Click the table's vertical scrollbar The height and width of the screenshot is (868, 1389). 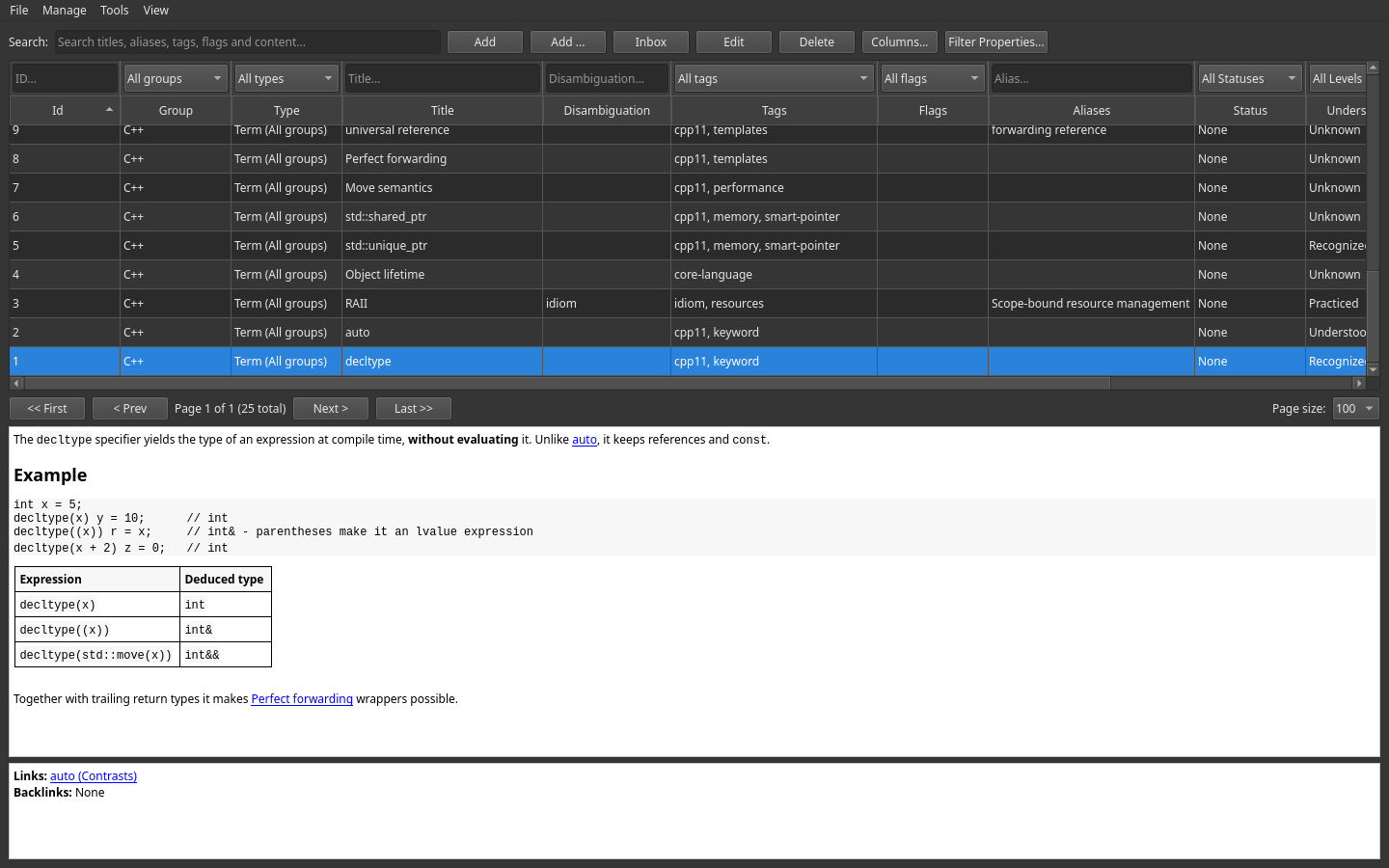(1374, 219)
